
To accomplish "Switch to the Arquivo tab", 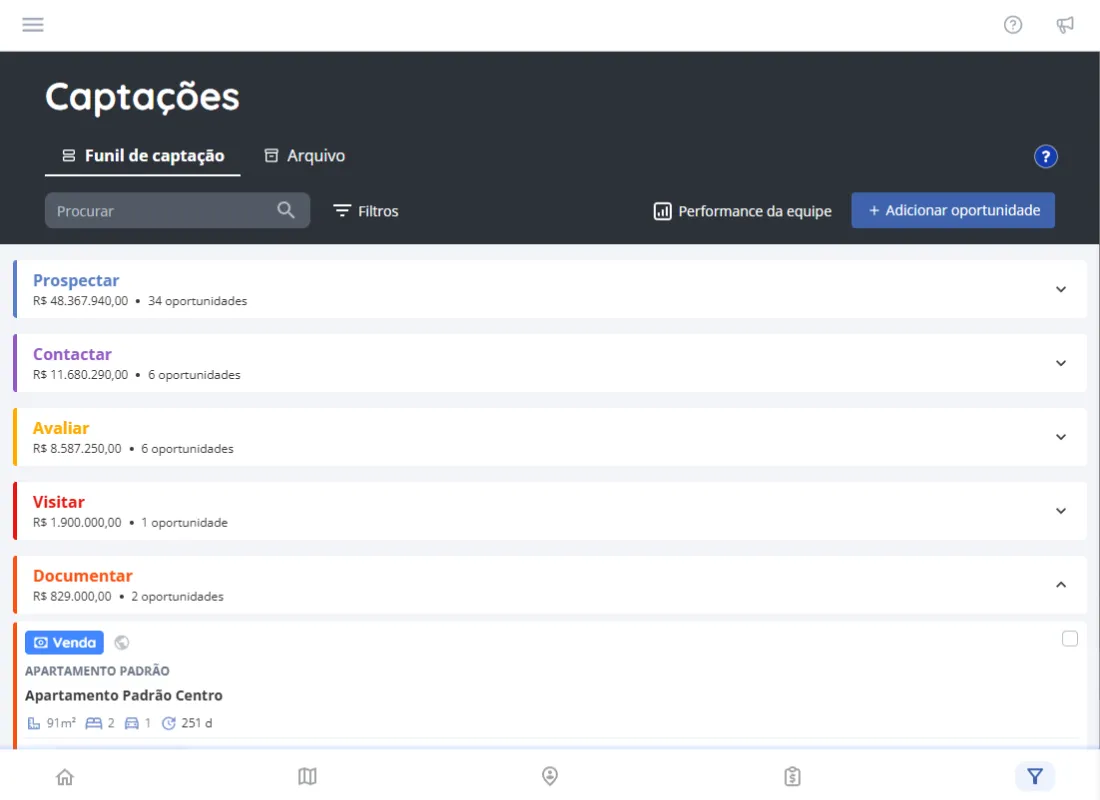I will (x=304, y=156).
